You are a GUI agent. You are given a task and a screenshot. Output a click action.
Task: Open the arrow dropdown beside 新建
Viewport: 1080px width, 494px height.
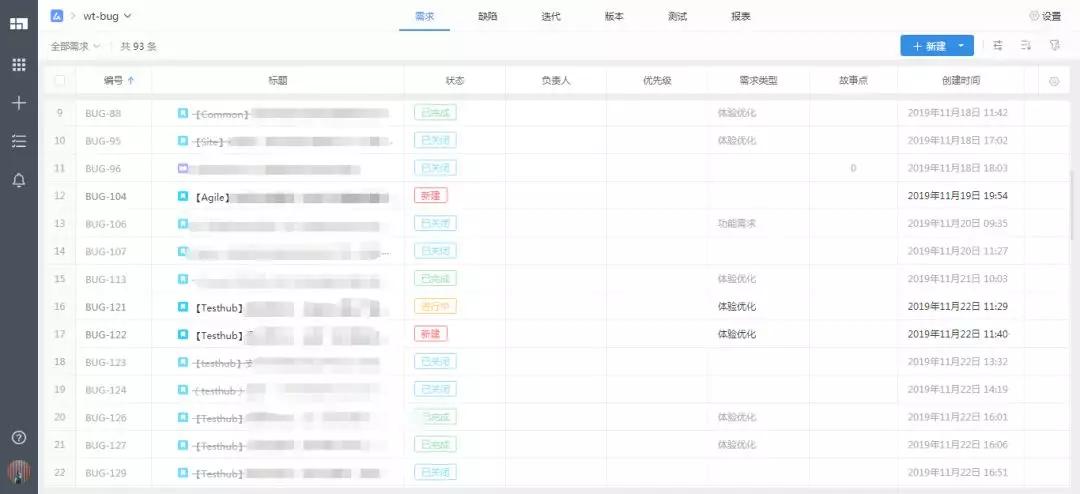click(962, 46)
